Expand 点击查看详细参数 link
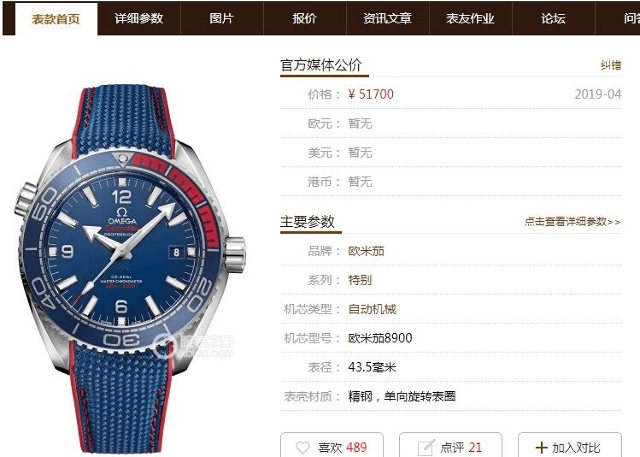 coord(573,222)
